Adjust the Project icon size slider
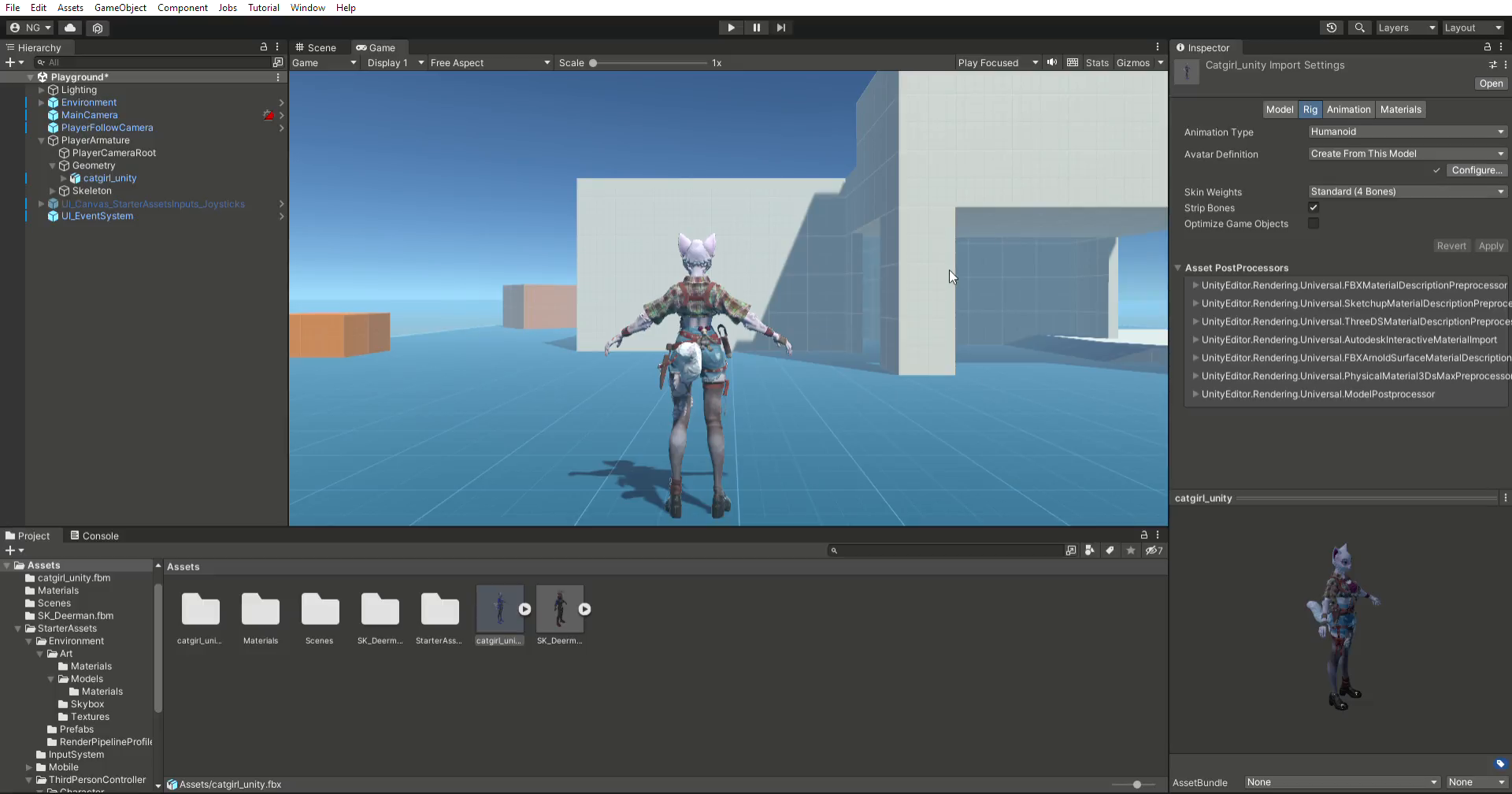 [1134, 785]
